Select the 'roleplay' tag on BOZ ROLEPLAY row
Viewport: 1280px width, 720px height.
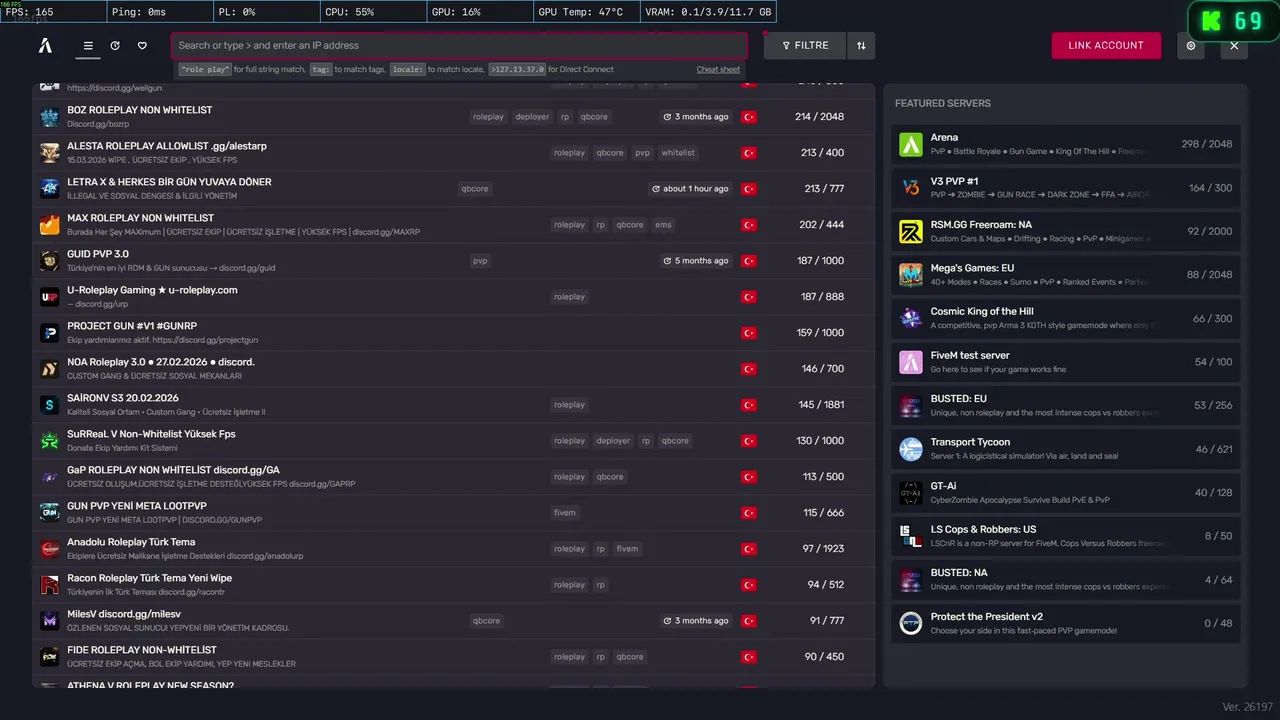[489, 117]
